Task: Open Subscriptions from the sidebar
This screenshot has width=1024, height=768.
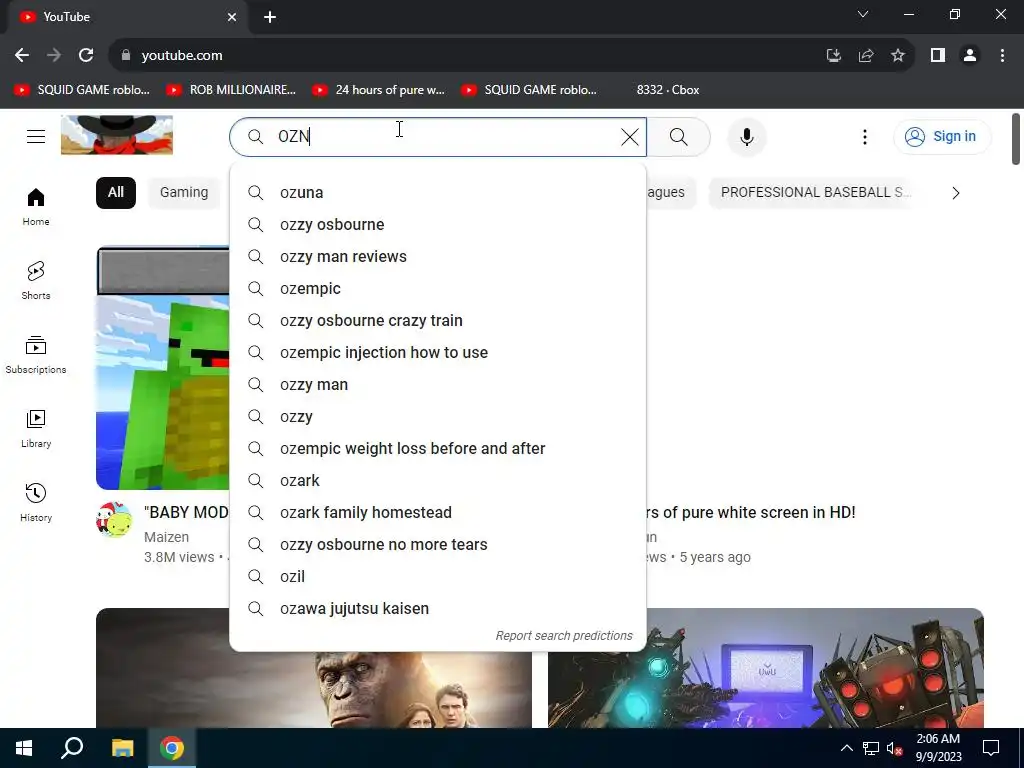Action: pyautogui.click(x=36, y=355)
